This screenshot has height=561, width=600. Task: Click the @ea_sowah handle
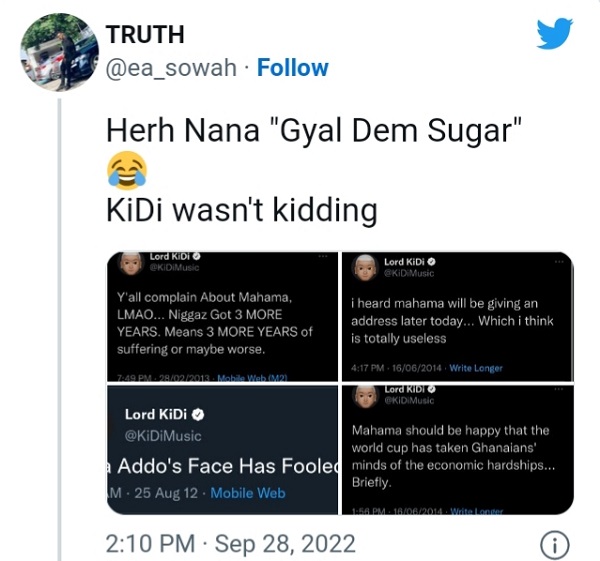pos(171,68)
